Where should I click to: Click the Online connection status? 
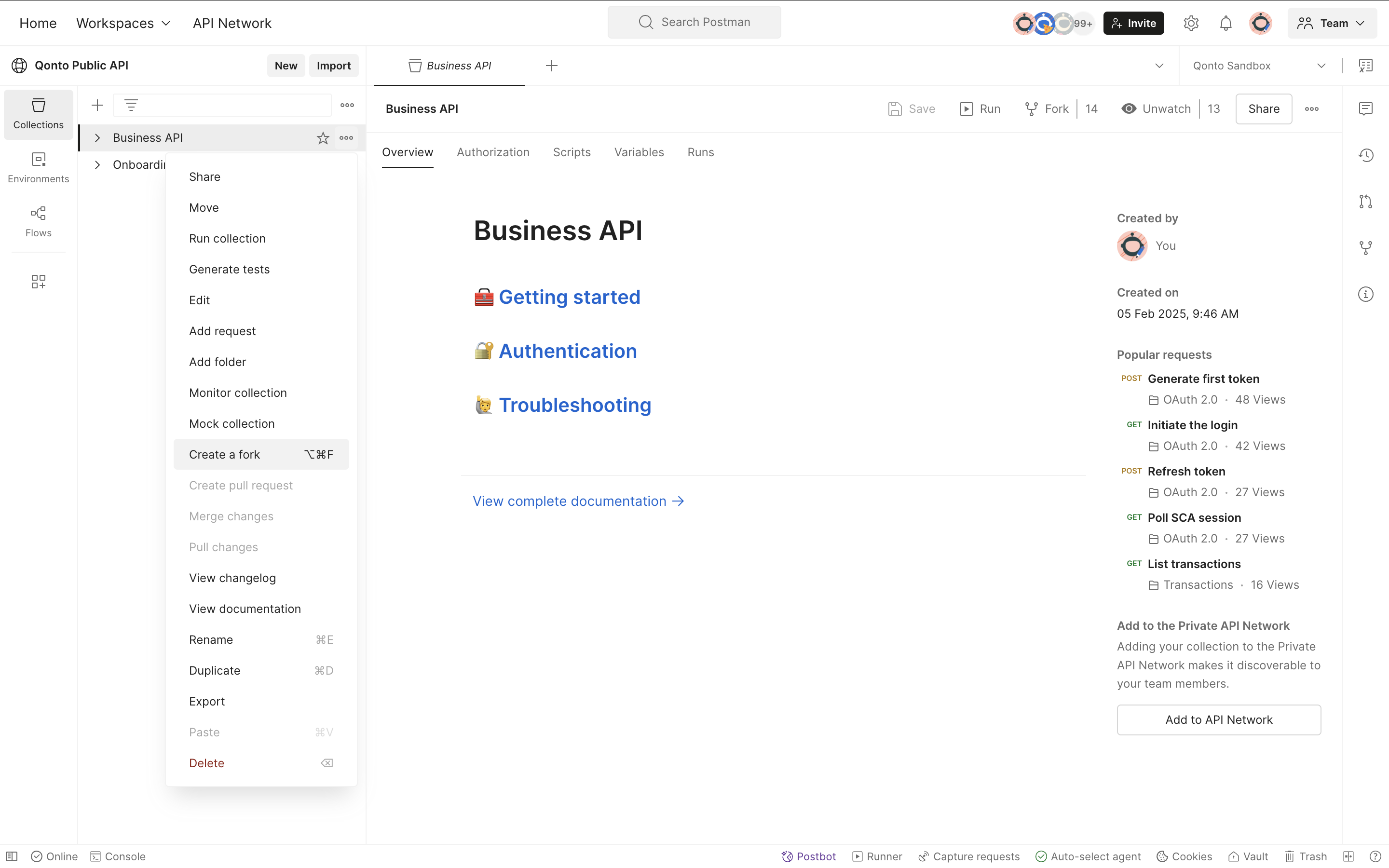(54, 856)
